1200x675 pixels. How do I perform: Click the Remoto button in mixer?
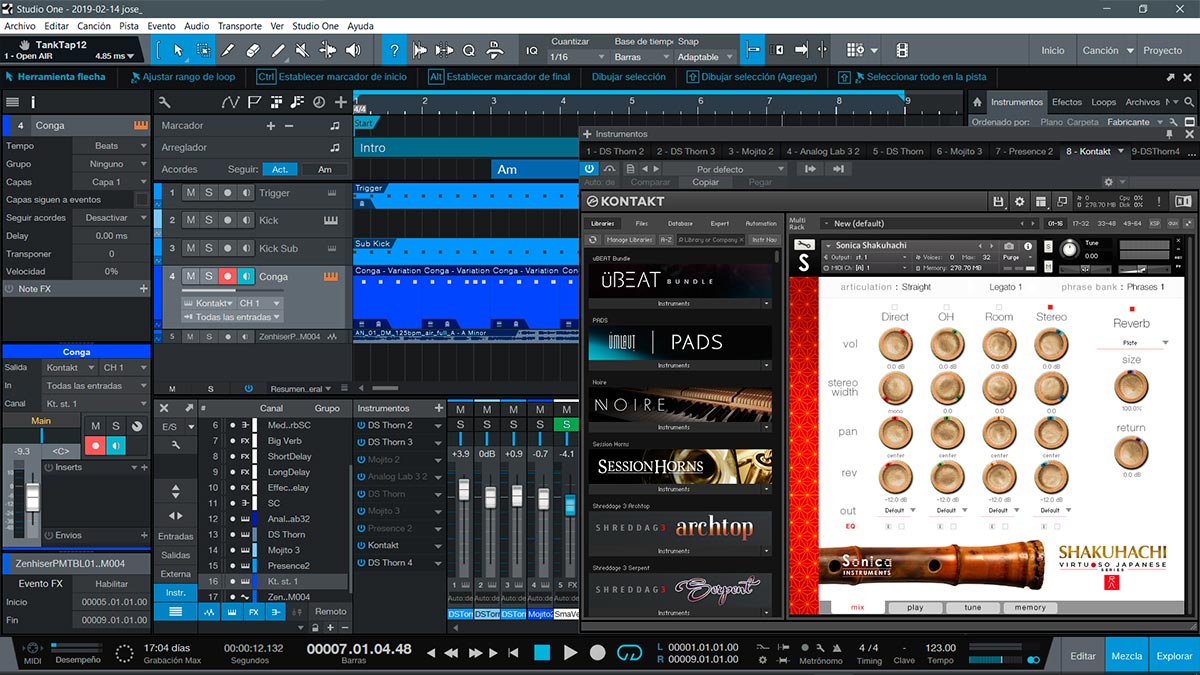point(330,611)
